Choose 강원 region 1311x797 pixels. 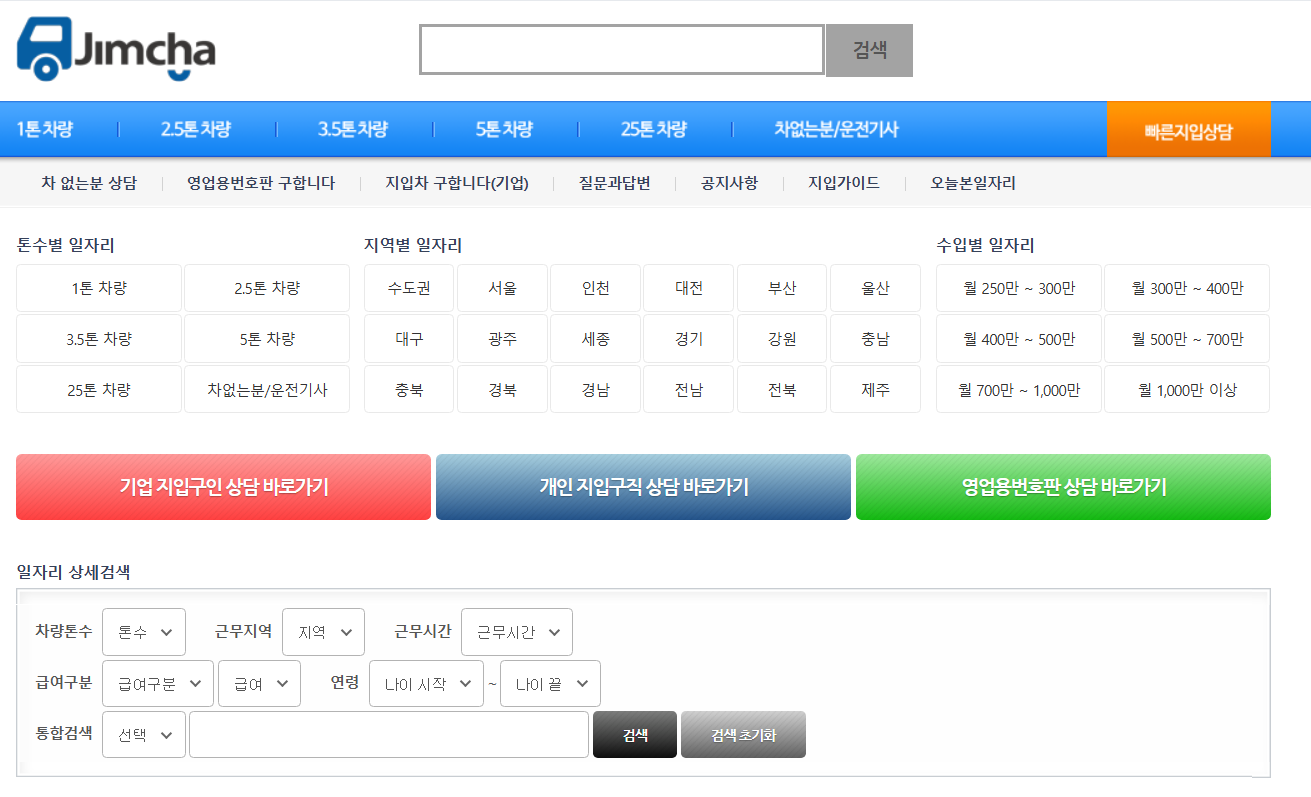(782, 339)
